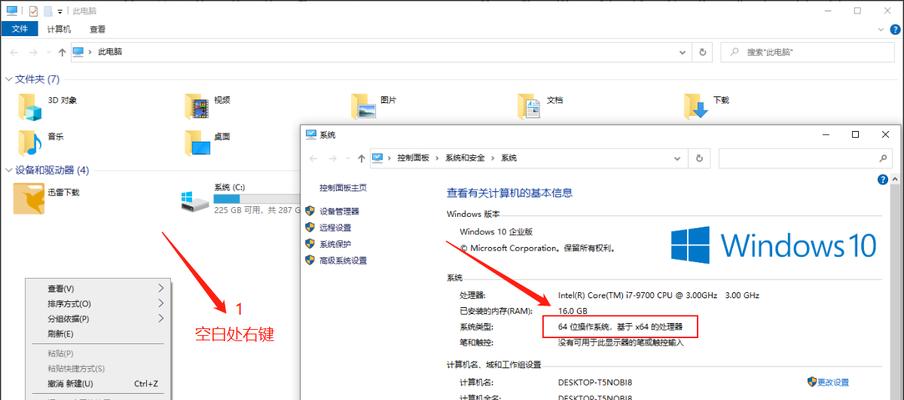The image size is (904, 400).
Task: Click the shield icon beside 更改设置
Action: [812, 382]
